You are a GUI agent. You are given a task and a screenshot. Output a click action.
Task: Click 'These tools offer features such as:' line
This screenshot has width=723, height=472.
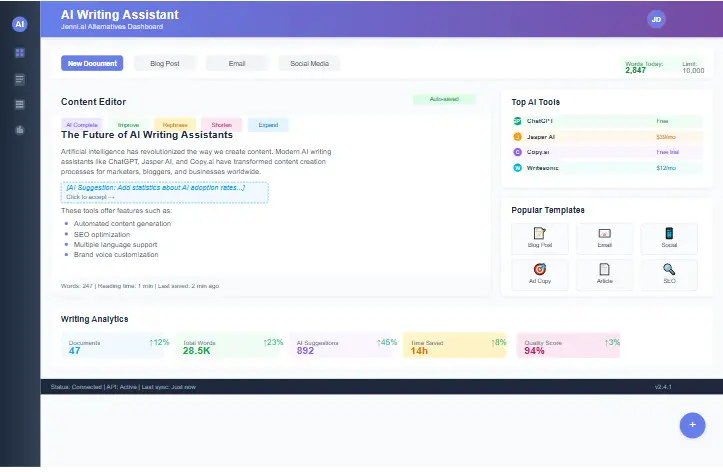[x=116, y=211]
